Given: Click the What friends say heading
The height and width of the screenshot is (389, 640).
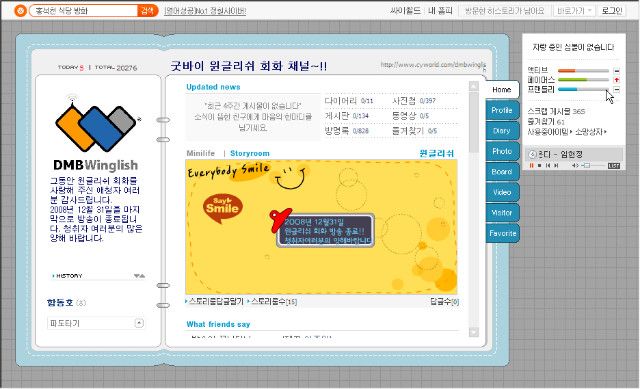Looking at the screenshot, I should point(218,325).
